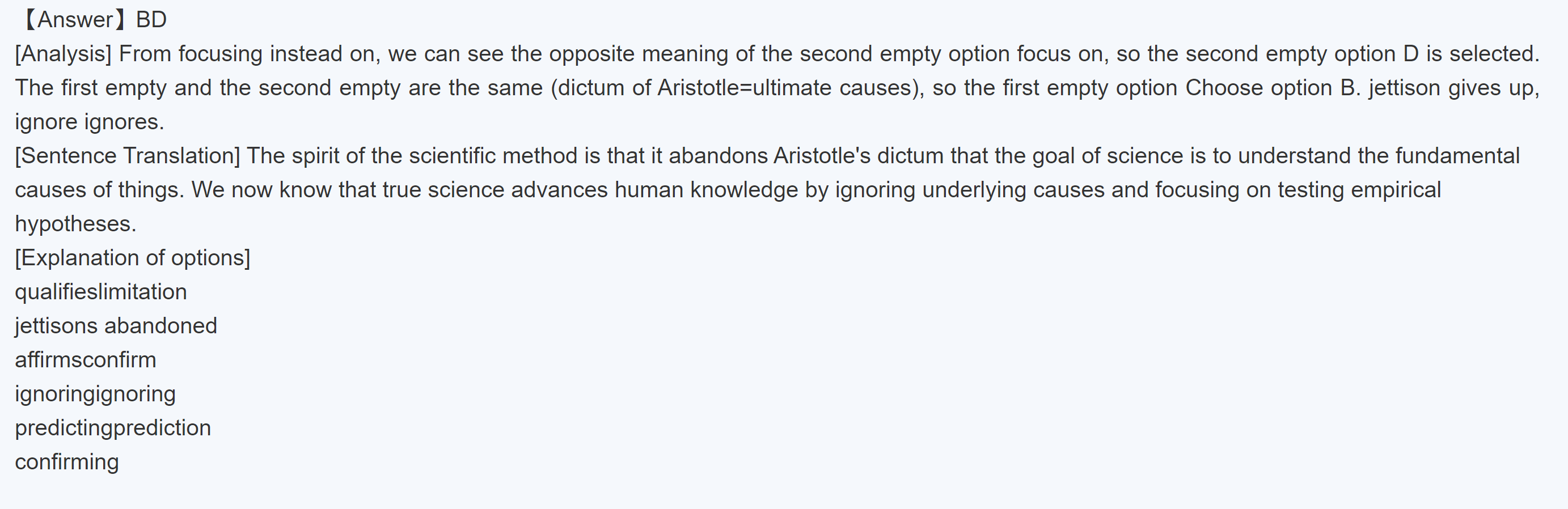
Task: Click the 'jettisons abandoned' option line
Action: coord(116,326)
